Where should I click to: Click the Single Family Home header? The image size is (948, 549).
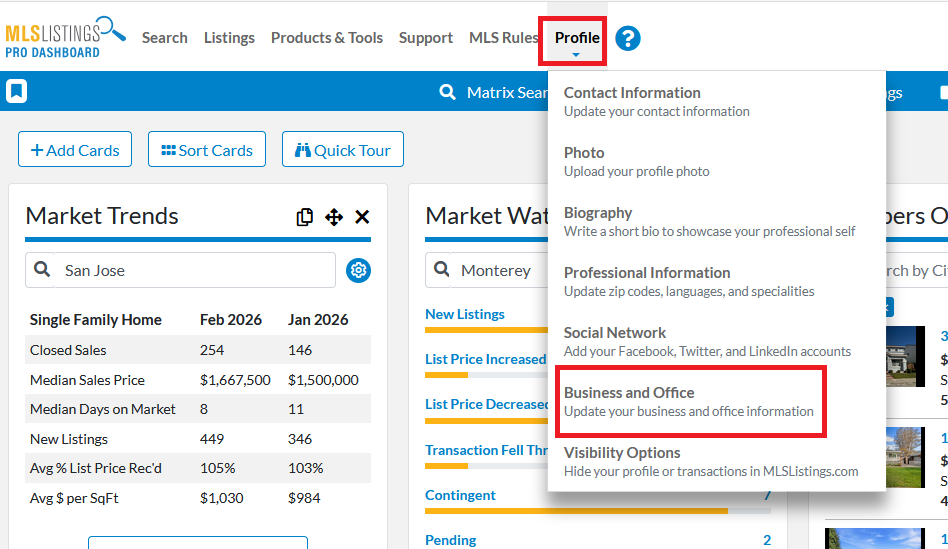96,319
